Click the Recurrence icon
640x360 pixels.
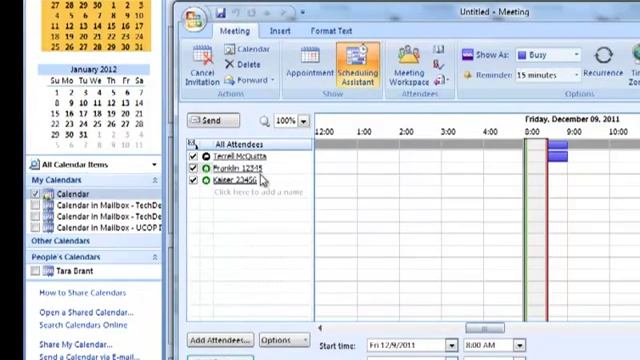(x=603, y=55)
